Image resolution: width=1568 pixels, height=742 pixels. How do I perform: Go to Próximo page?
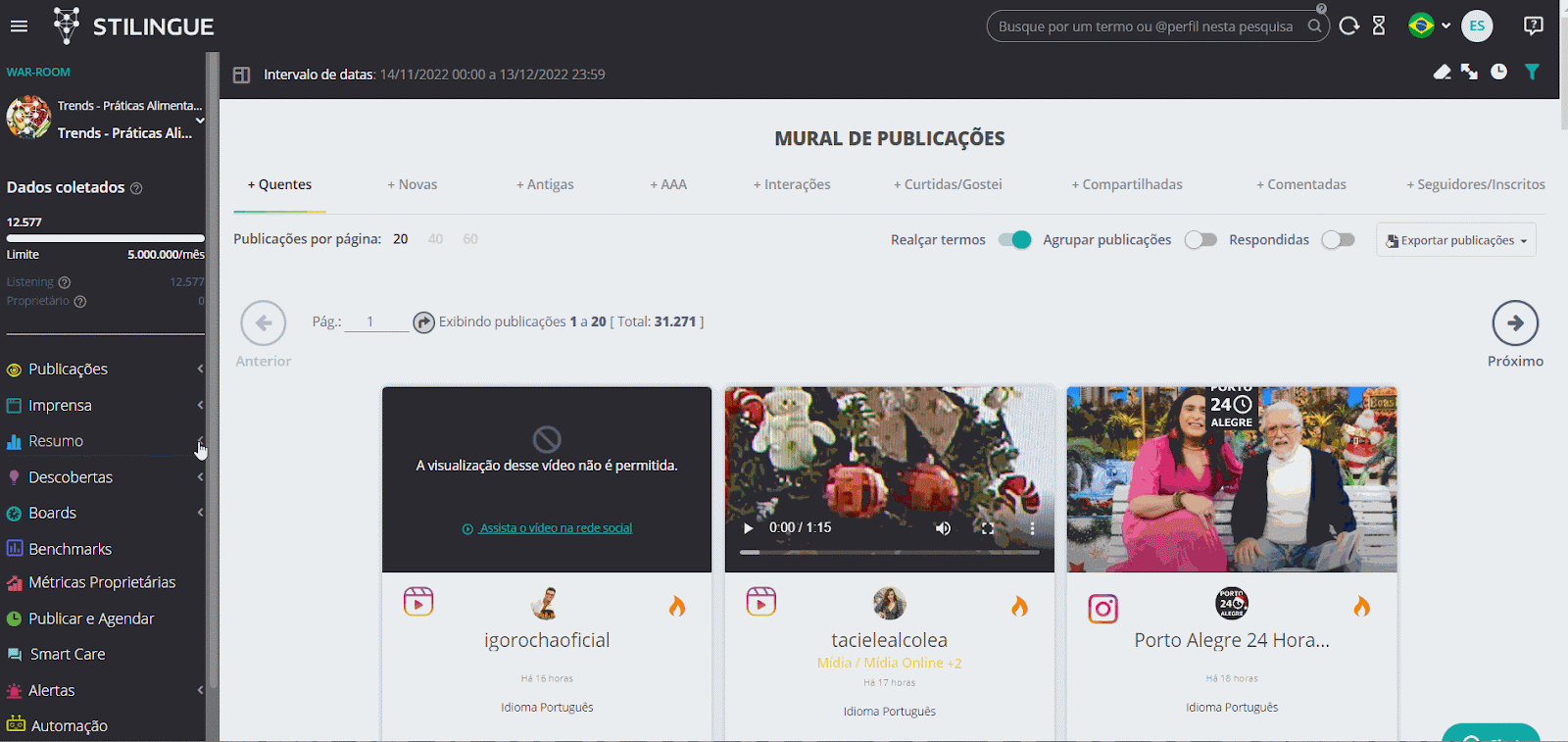(x=1515, y=324)
